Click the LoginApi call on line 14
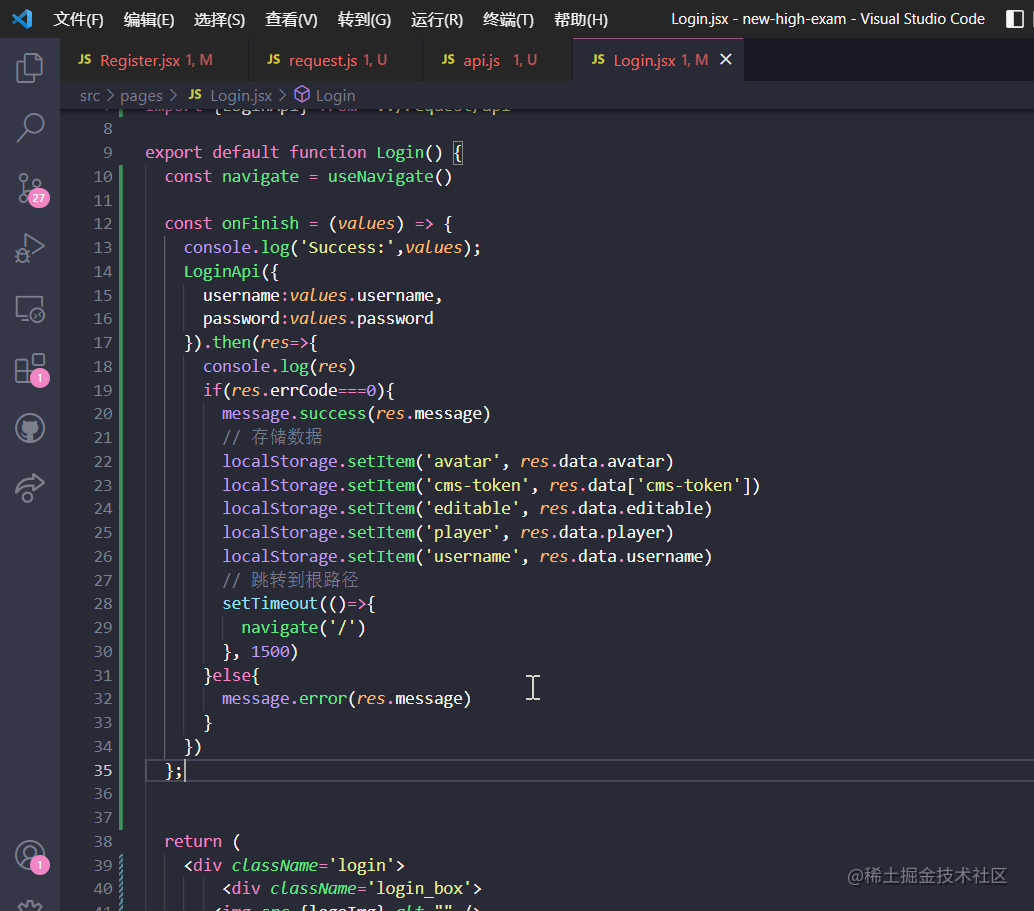The height and width of the screenshot is (911, 1034). coord(222,272)
